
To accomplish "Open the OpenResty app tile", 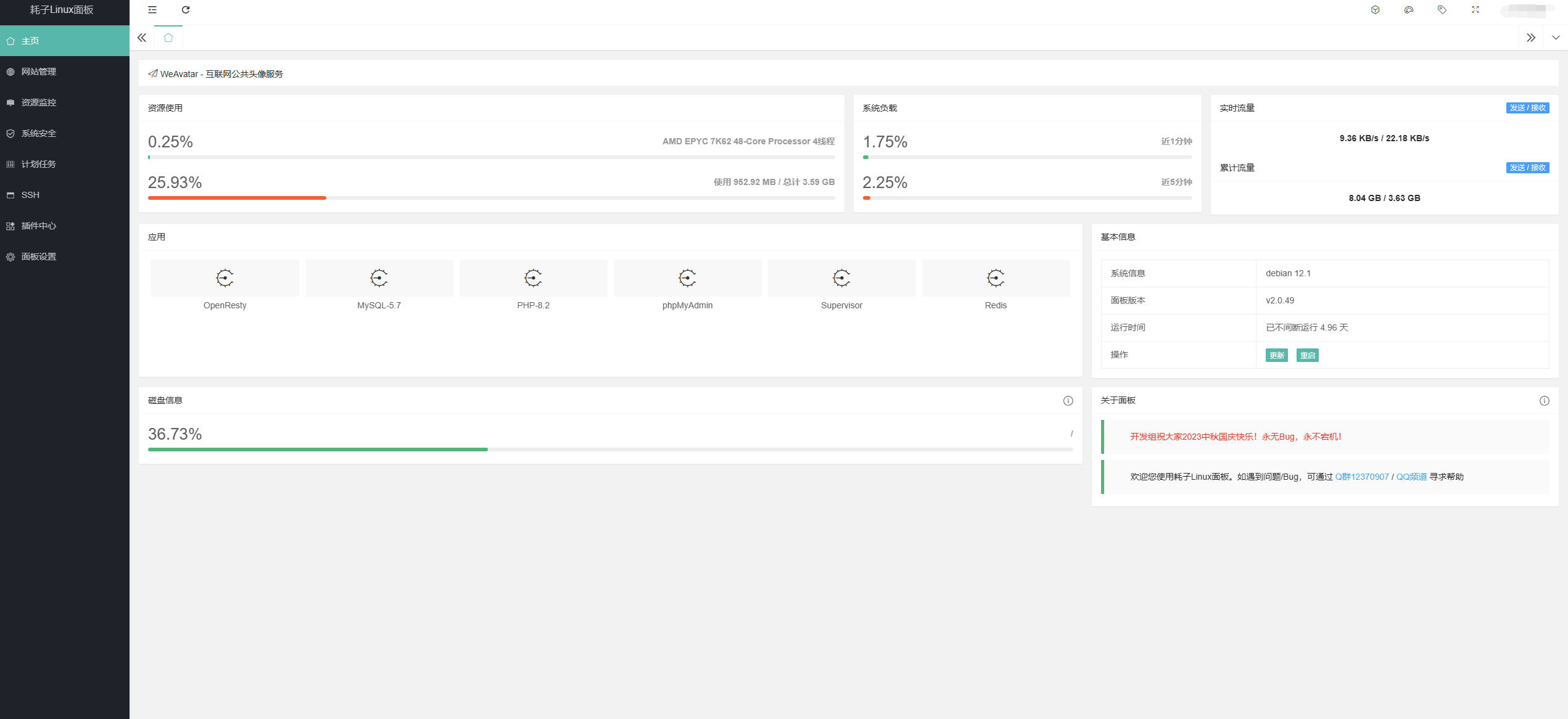I will [x=225, y=279].
